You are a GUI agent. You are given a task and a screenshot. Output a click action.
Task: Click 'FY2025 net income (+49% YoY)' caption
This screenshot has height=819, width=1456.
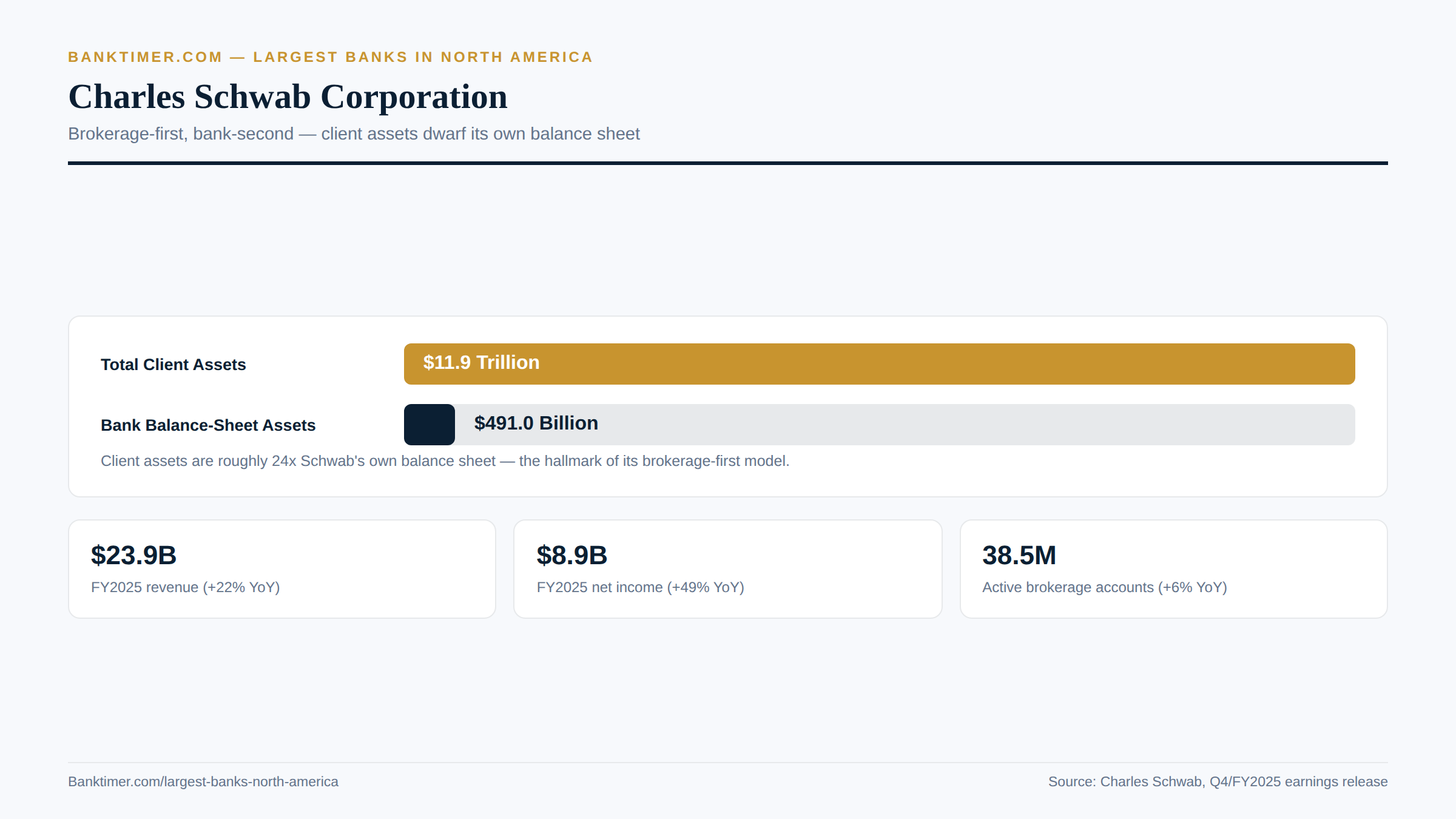point(640,587)
